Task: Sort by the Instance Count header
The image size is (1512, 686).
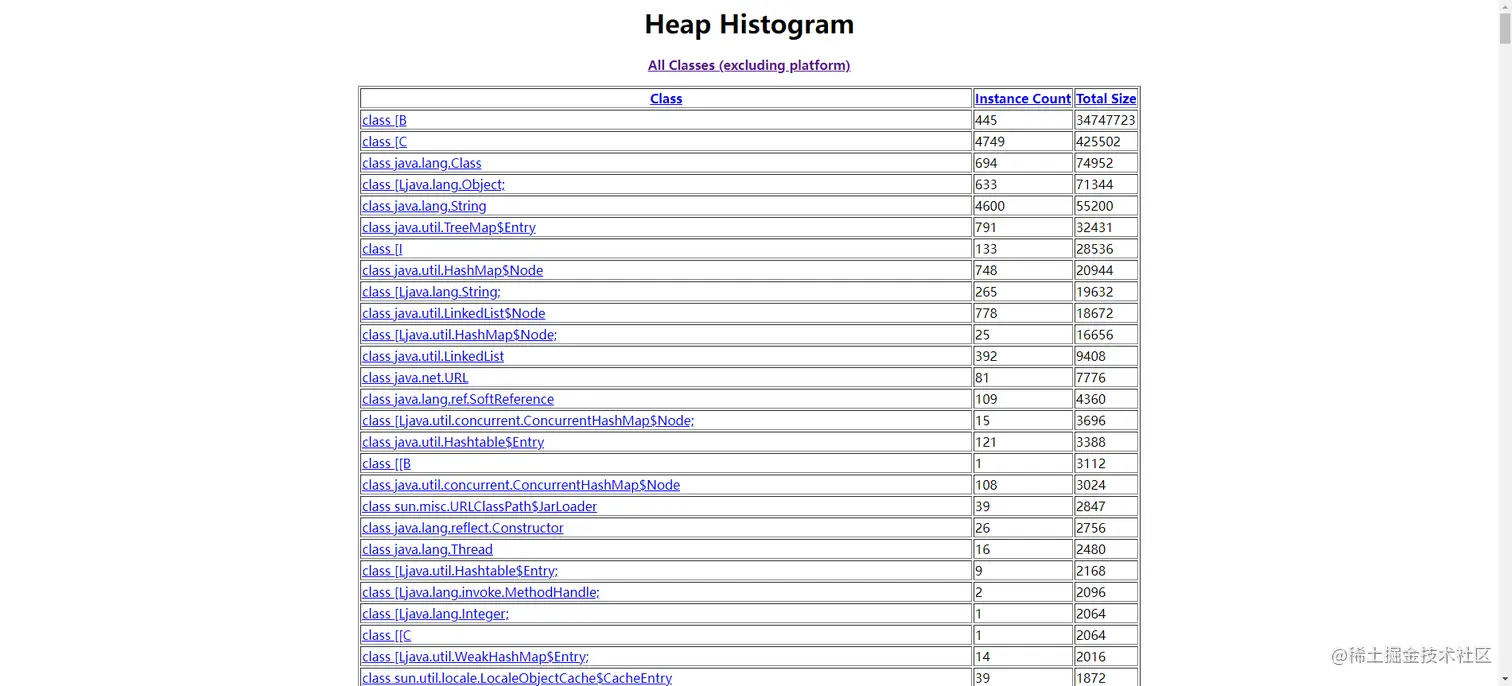Action: click(1023, 98)
